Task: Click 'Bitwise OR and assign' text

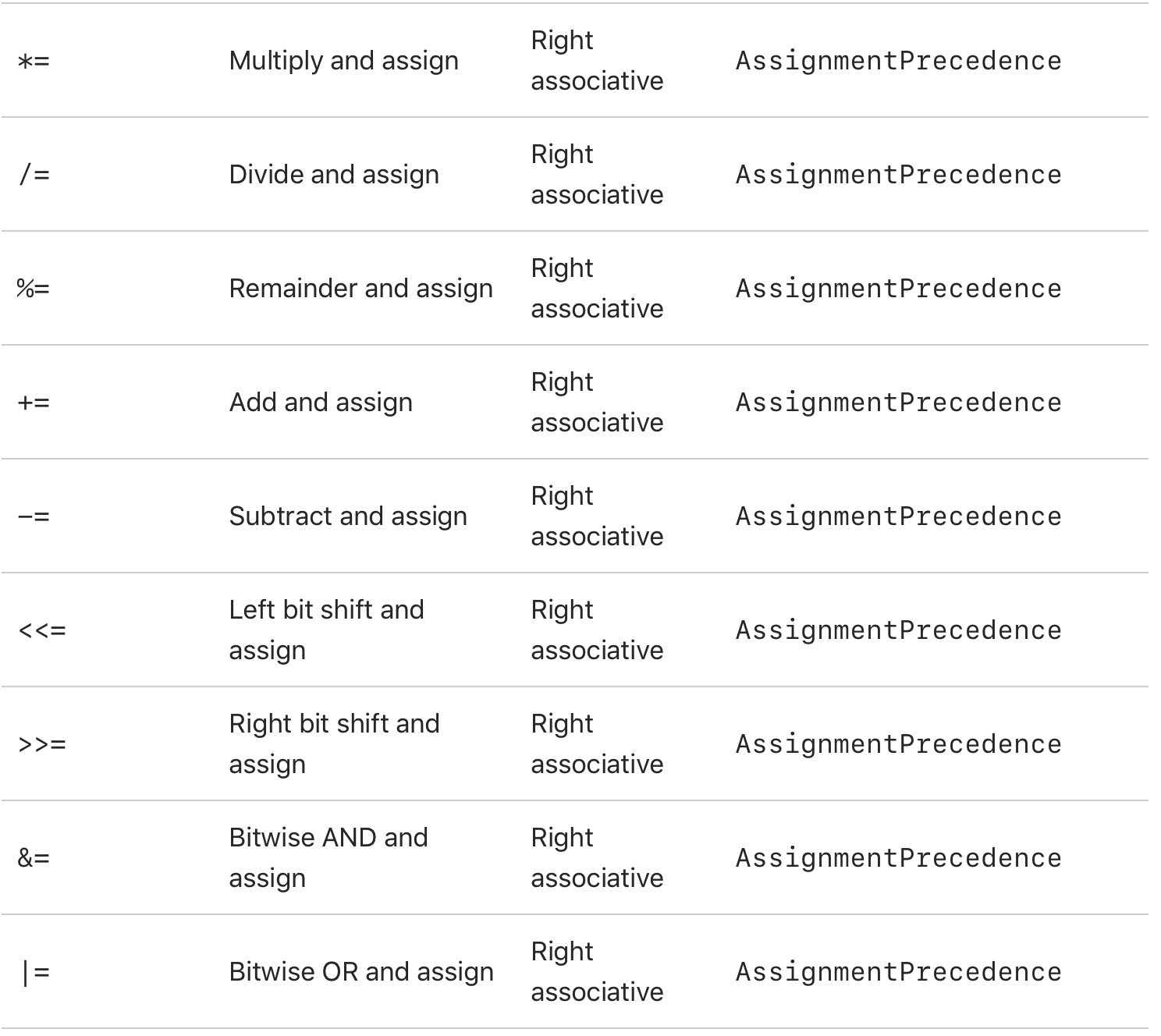Action: (361, 972)
